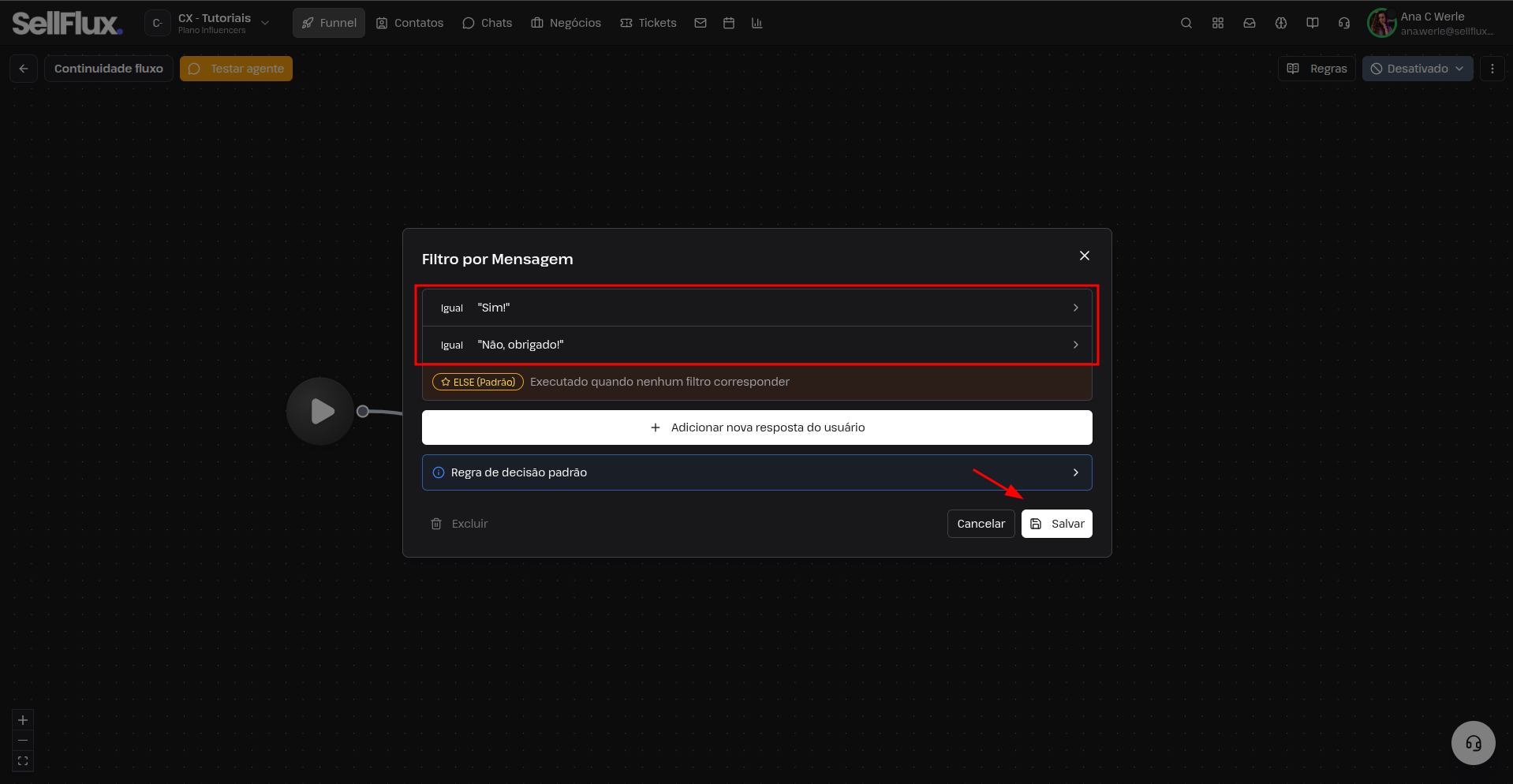Open the Igual "Não, obrigado!" filter row
The height and width of the screenshot is (784, 1513).
[757, 345]
